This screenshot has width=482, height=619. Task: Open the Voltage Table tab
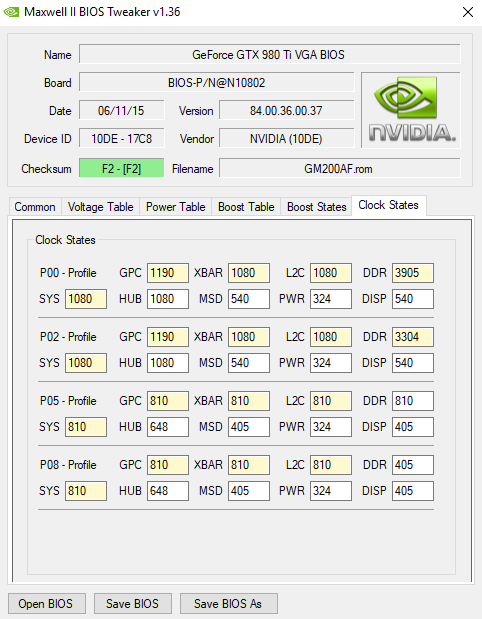click(x=100, y=207)
